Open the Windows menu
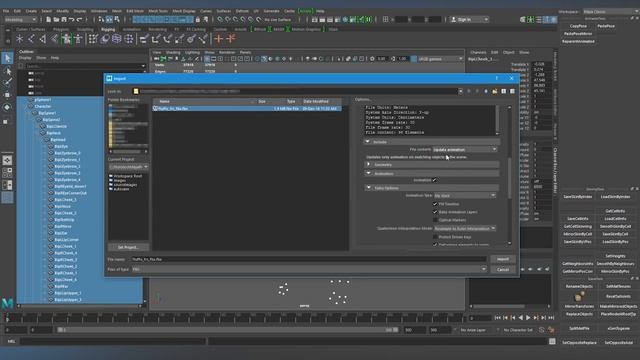 point(99,11)
